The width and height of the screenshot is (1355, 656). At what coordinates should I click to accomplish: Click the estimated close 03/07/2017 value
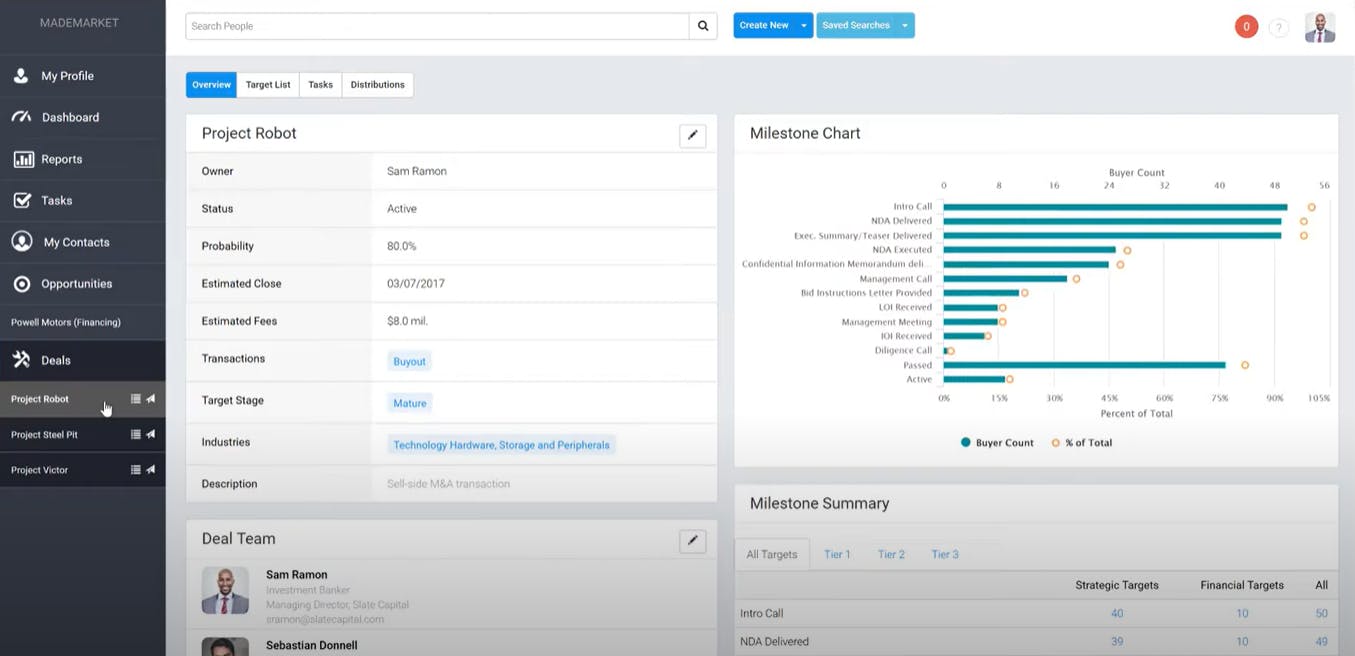click(x=416, y=284)
